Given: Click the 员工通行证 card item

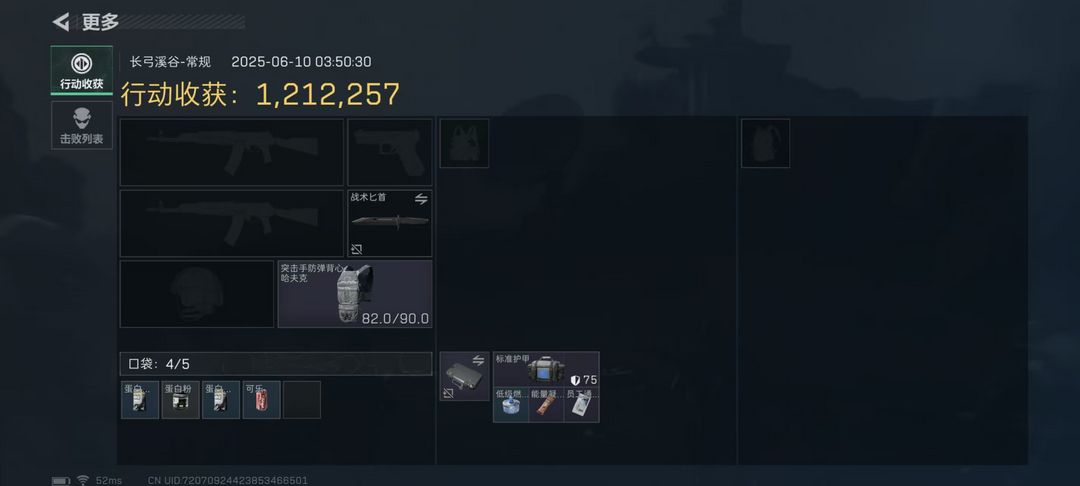Looking at the screenshot, I should click(581, 405).
